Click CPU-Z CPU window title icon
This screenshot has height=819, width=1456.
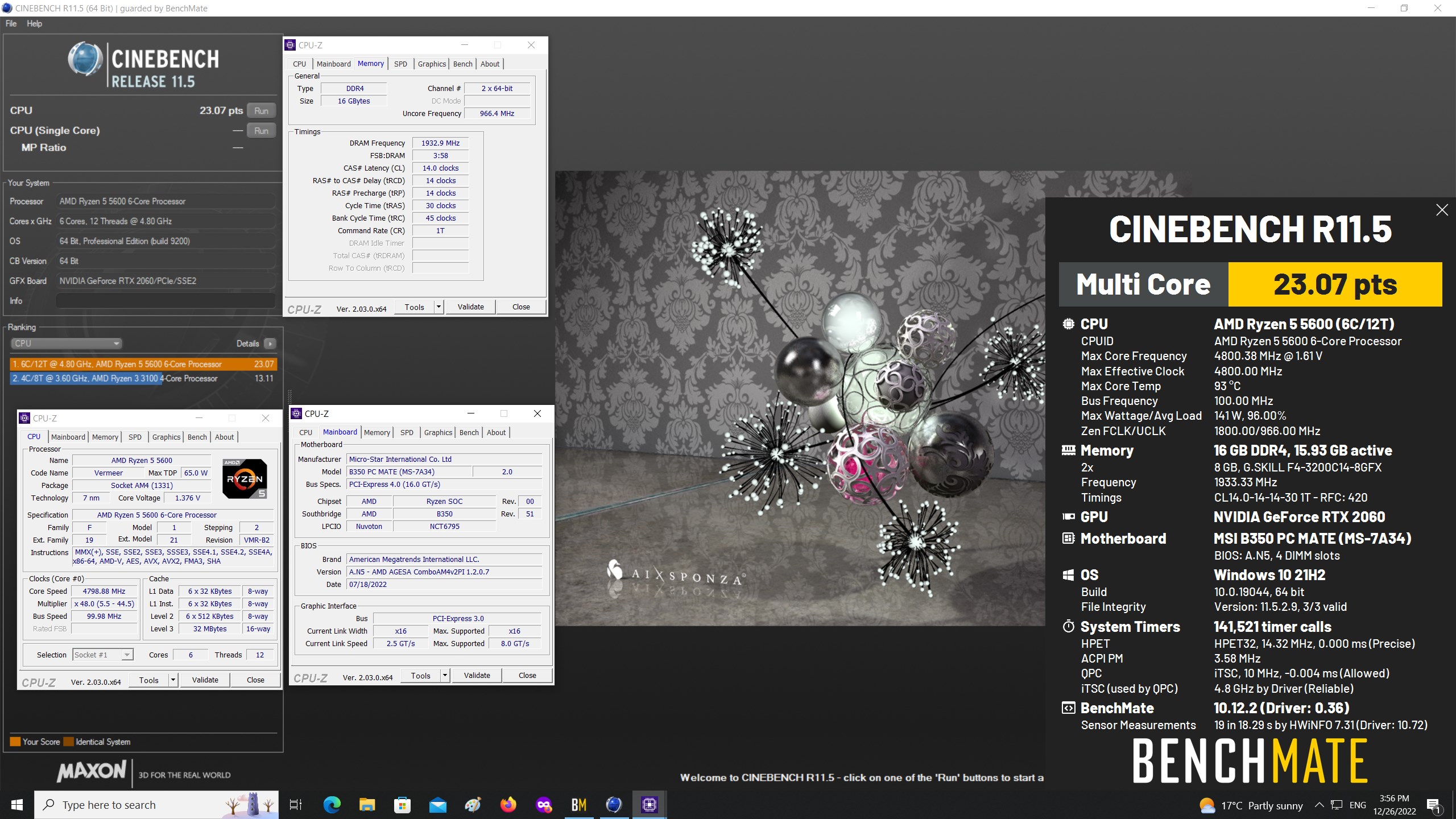pyautogui.click(x=24, y=418)
